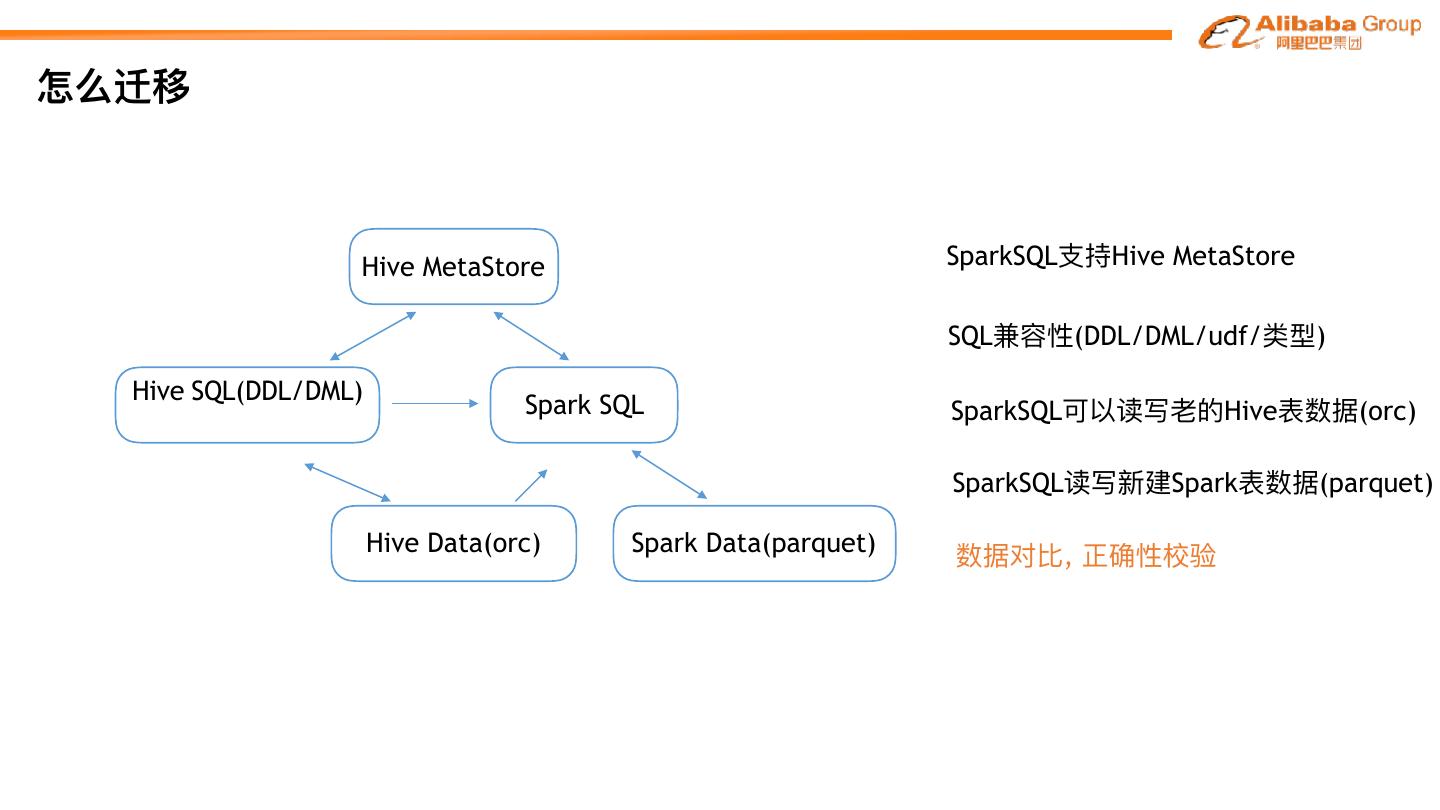Select arrow from Hive SQL to Spark SQL
The image size is (1440, 810).
(x=435, y=403)
